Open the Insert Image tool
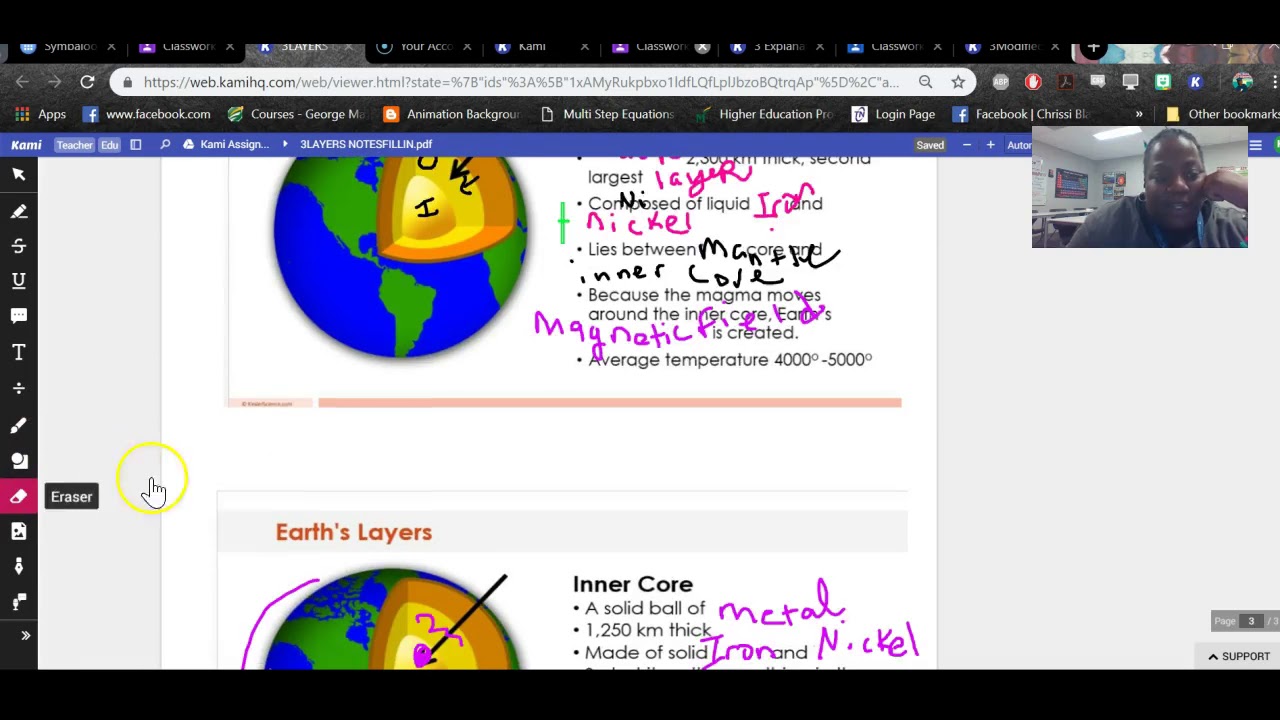 click(x=18, y=532)
